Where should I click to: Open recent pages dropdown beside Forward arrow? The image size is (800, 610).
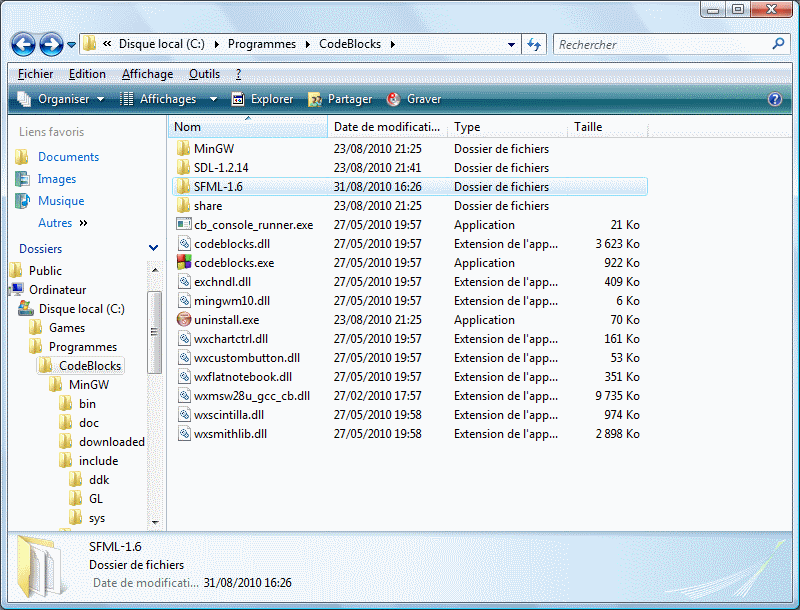[71, 45]
